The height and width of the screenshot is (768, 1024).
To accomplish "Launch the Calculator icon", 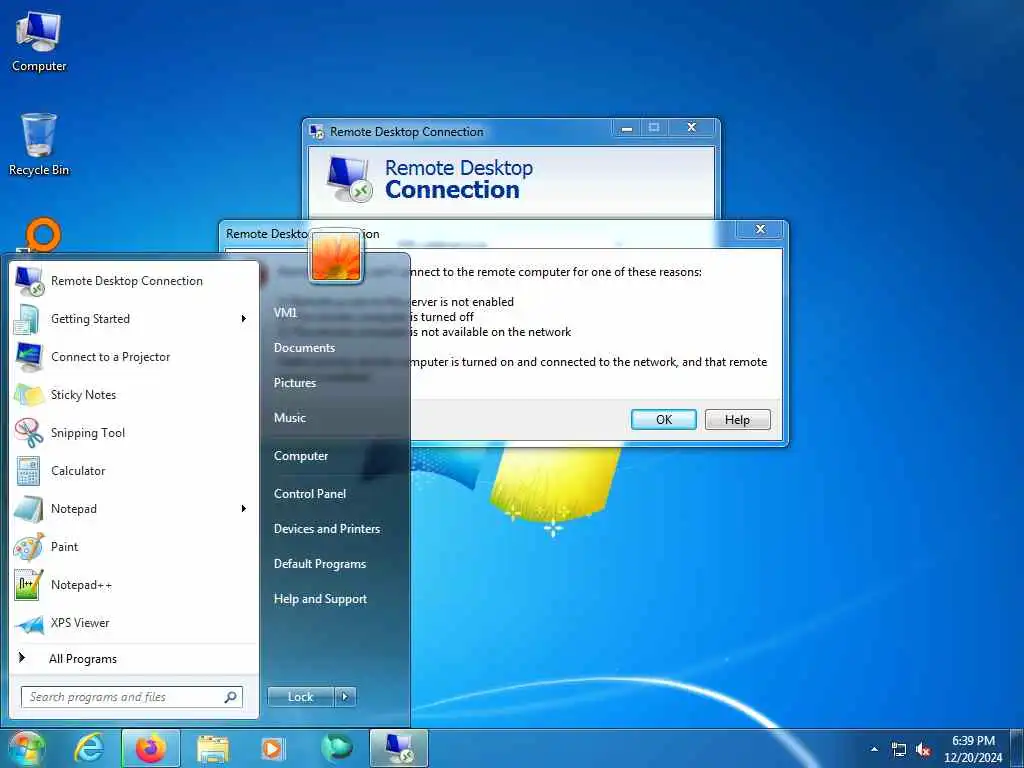I will 28,470.
